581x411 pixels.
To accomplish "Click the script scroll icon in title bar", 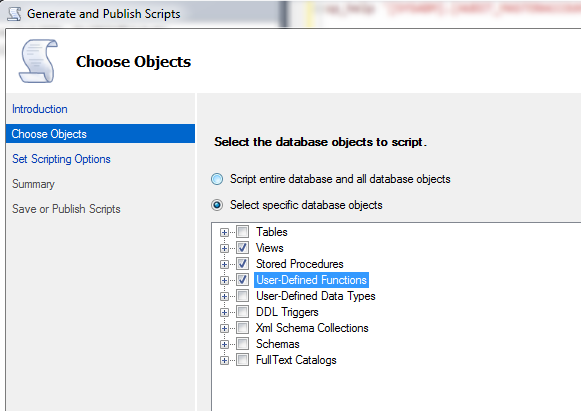I will pyautogui.click(x=14, y=14).
